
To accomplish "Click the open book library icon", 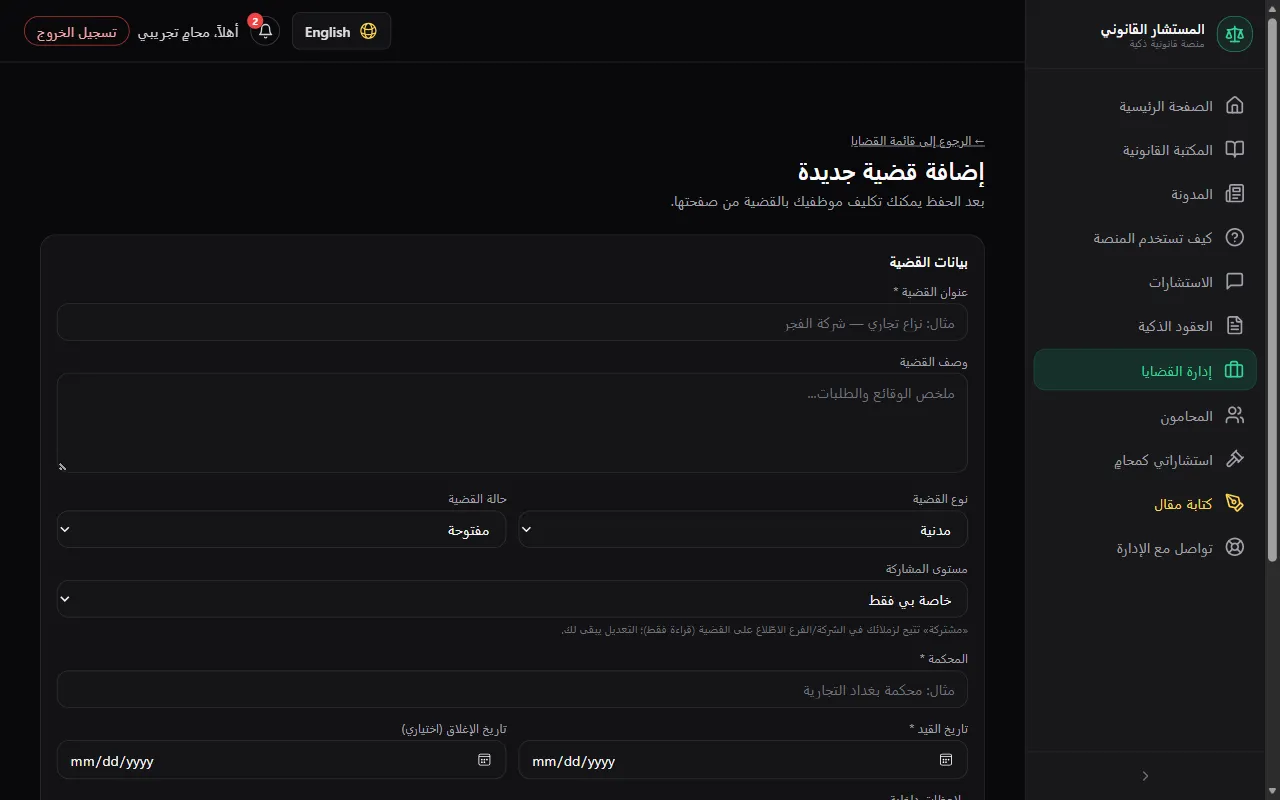I will click(x=1235, y=150).
